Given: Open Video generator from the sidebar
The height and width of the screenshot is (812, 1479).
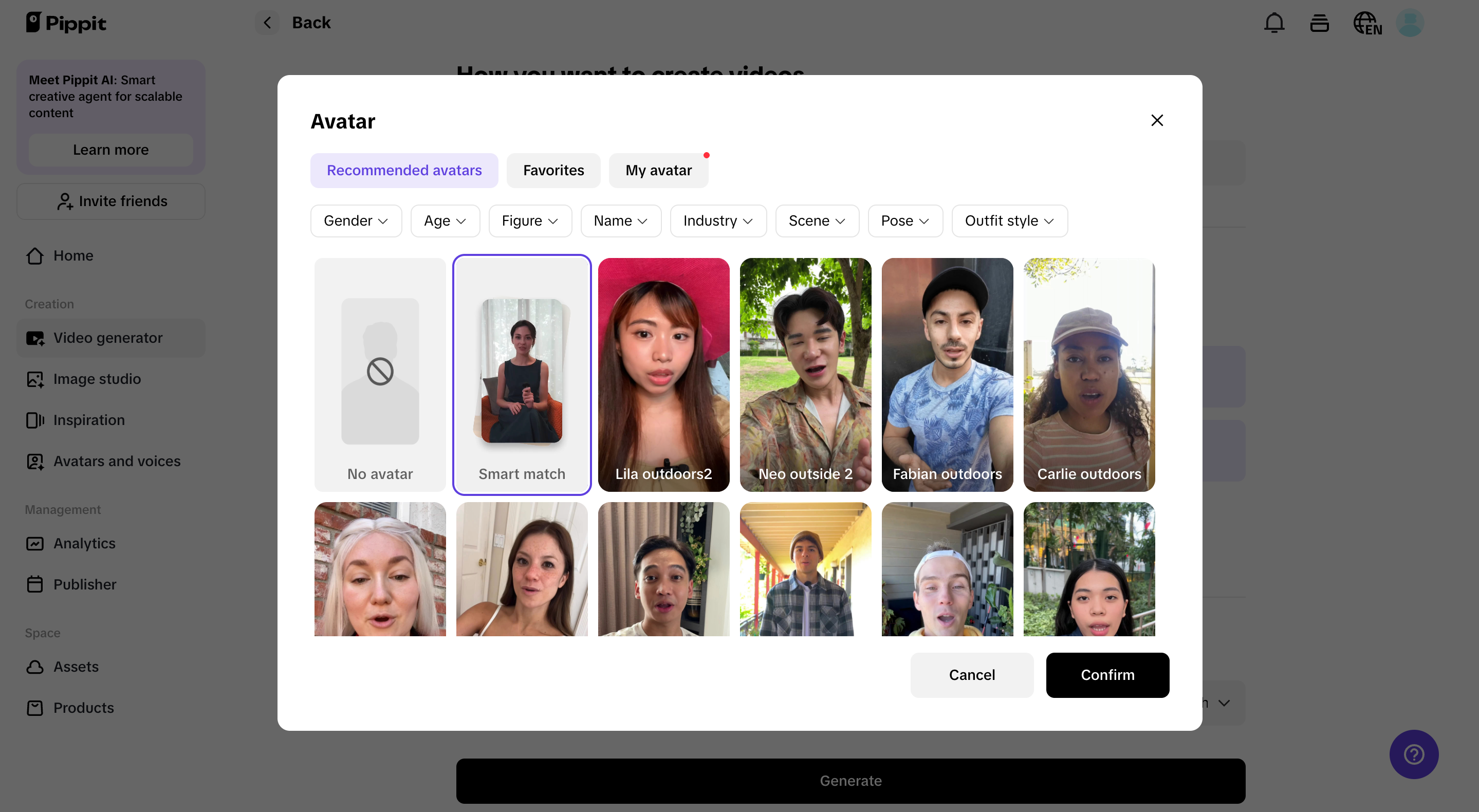Looking at the screenshot, I should 108,338.
